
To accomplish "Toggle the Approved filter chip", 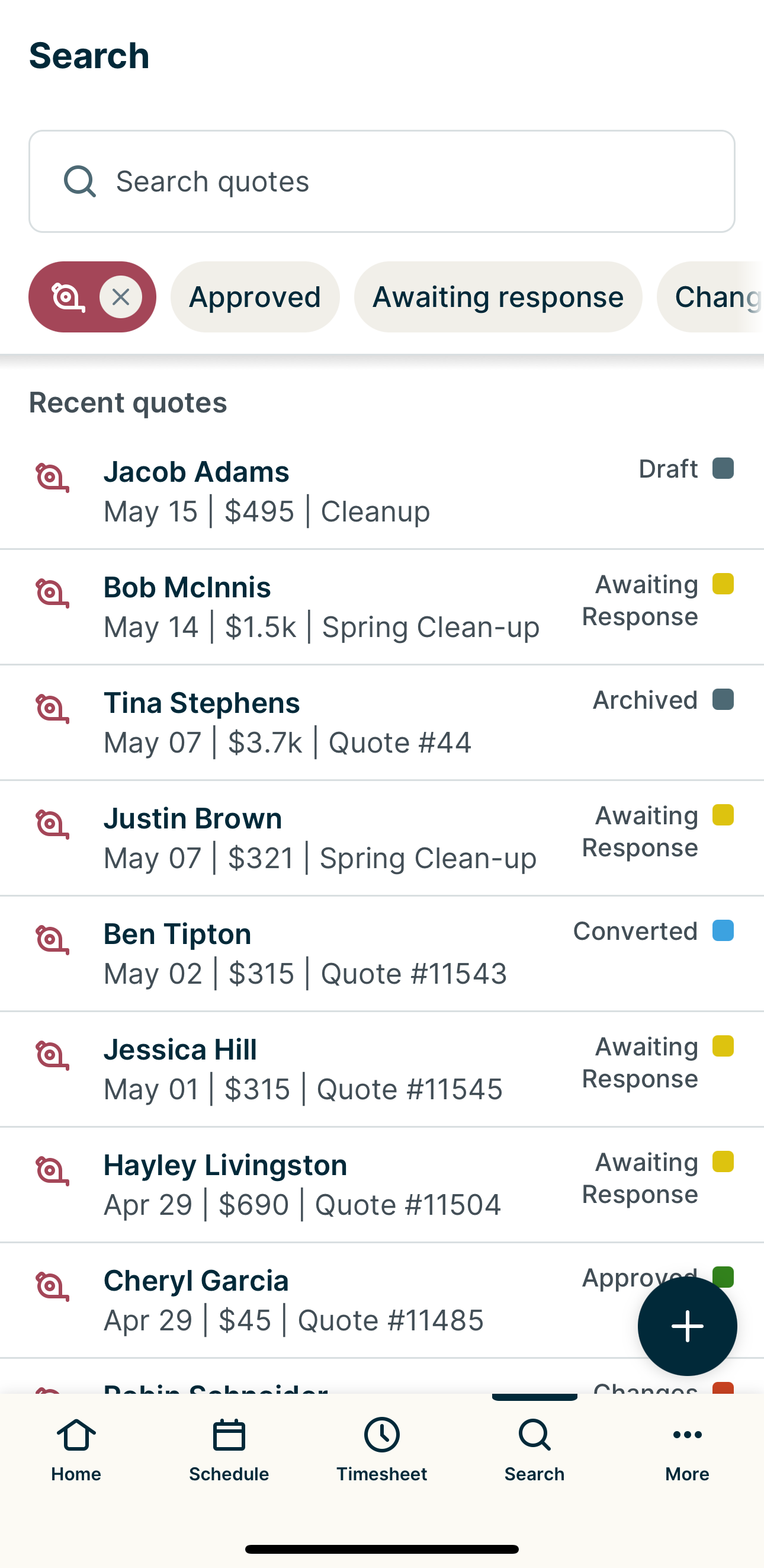I will [255, 297].
